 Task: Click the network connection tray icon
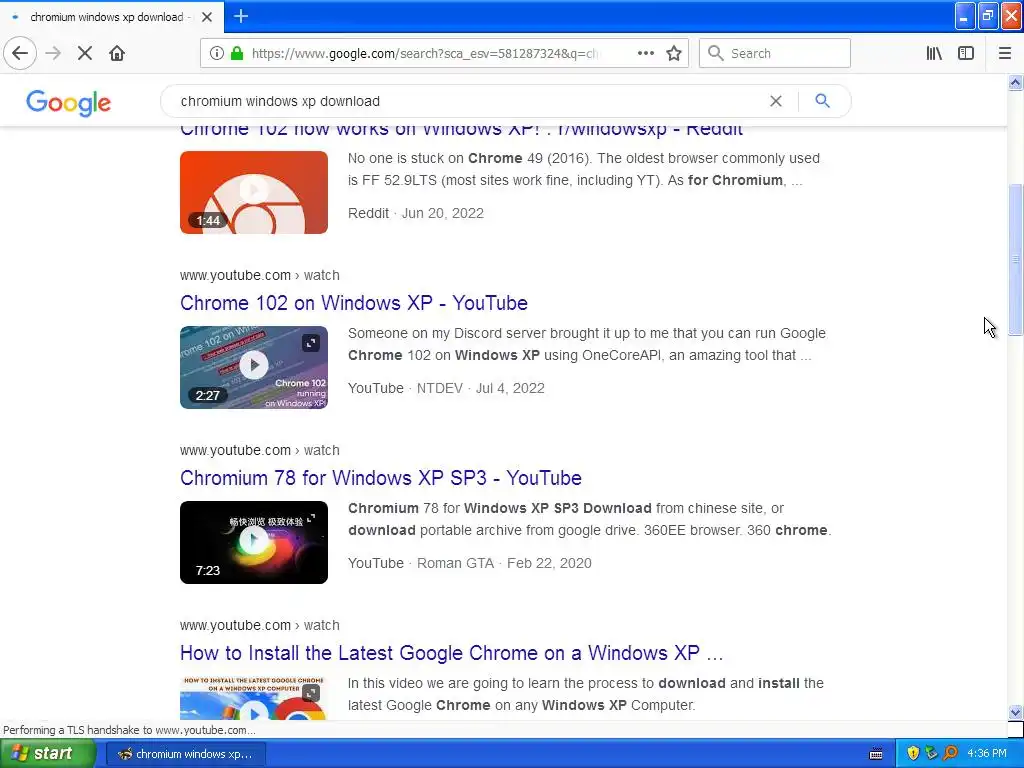[932, 754]
